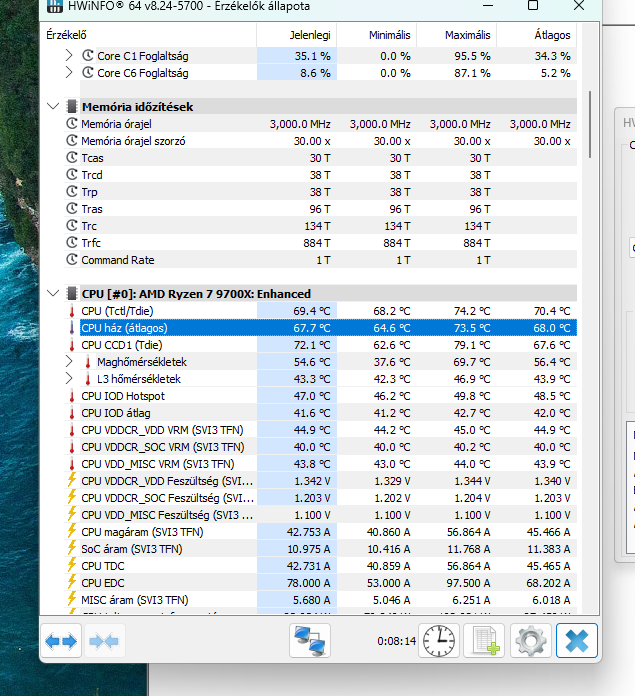Click the lightning icon beside CPU TDC
This screenshot has width=635, height=696.
tap(72, 565)
